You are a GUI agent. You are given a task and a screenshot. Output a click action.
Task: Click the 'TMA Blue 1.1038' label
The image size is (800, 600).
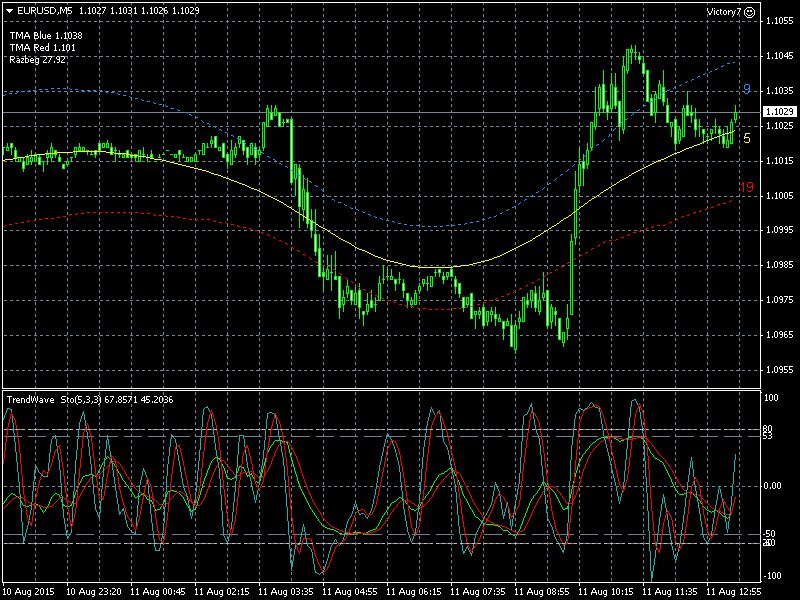click(46, 36)
